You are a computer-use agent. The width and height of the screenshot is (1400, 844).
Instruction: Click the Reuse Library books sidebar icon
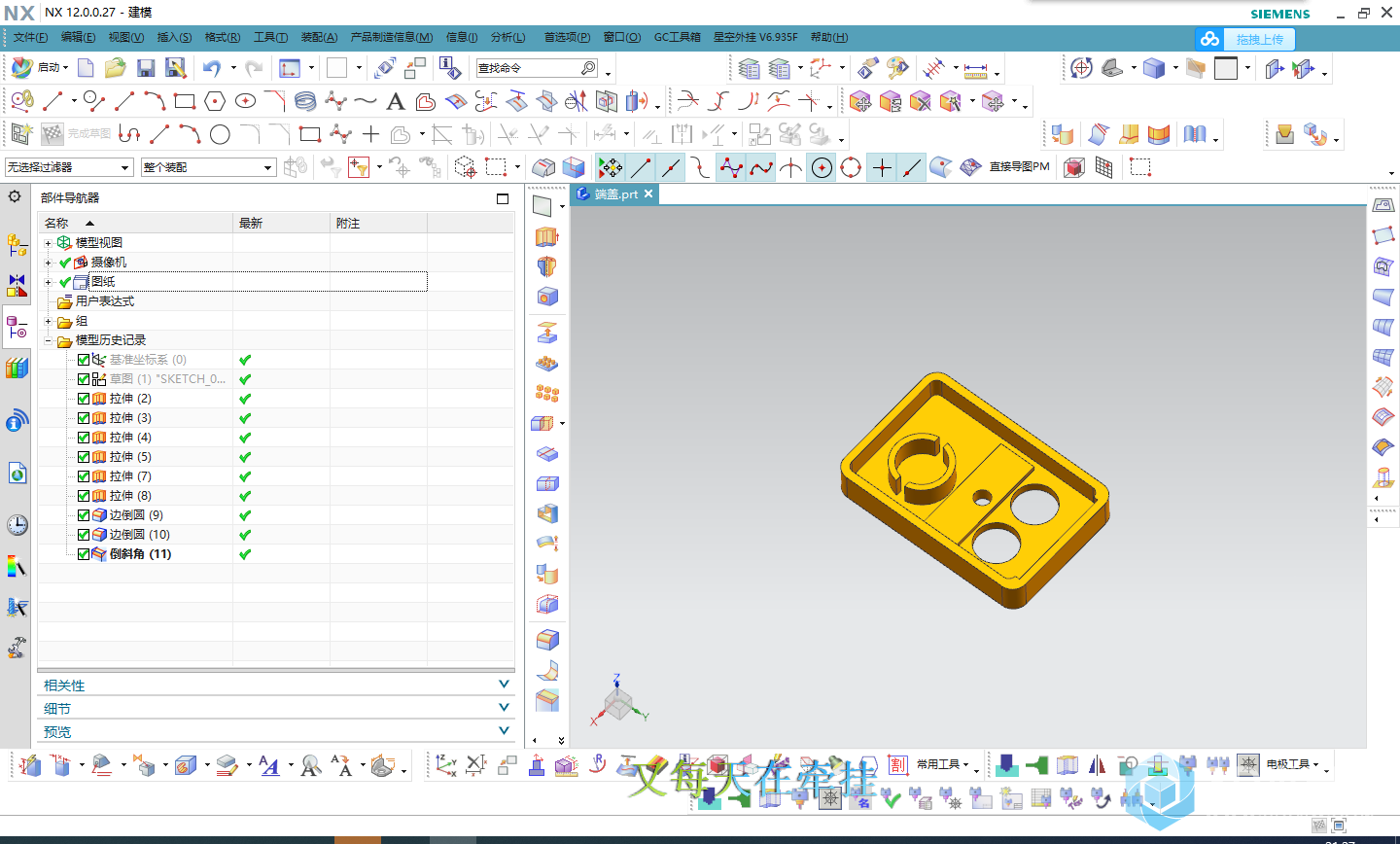(17, 368)
